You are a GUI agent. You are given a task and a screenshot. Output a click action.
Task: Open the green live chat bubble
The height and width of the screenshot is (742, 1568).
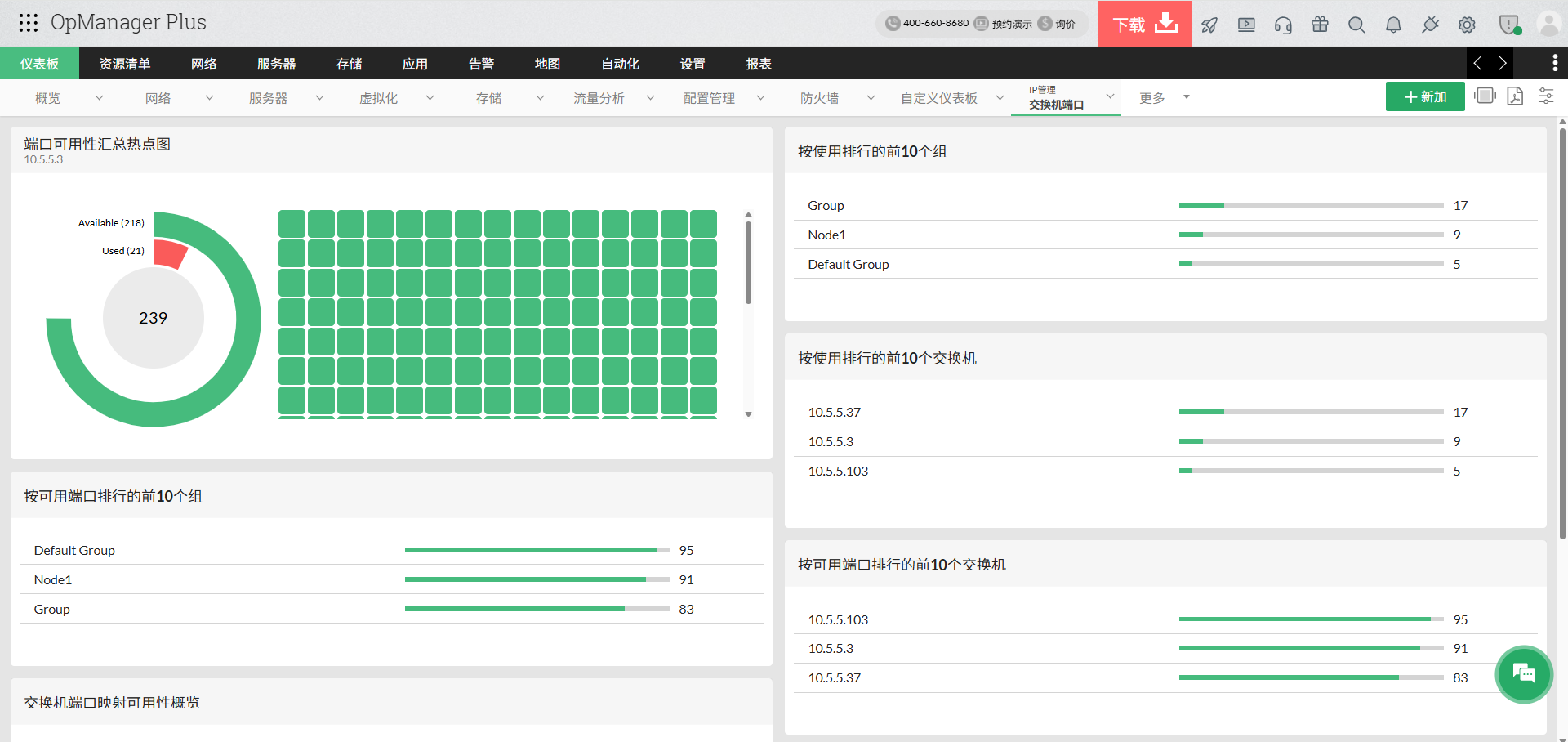(x=1523, y=674)
